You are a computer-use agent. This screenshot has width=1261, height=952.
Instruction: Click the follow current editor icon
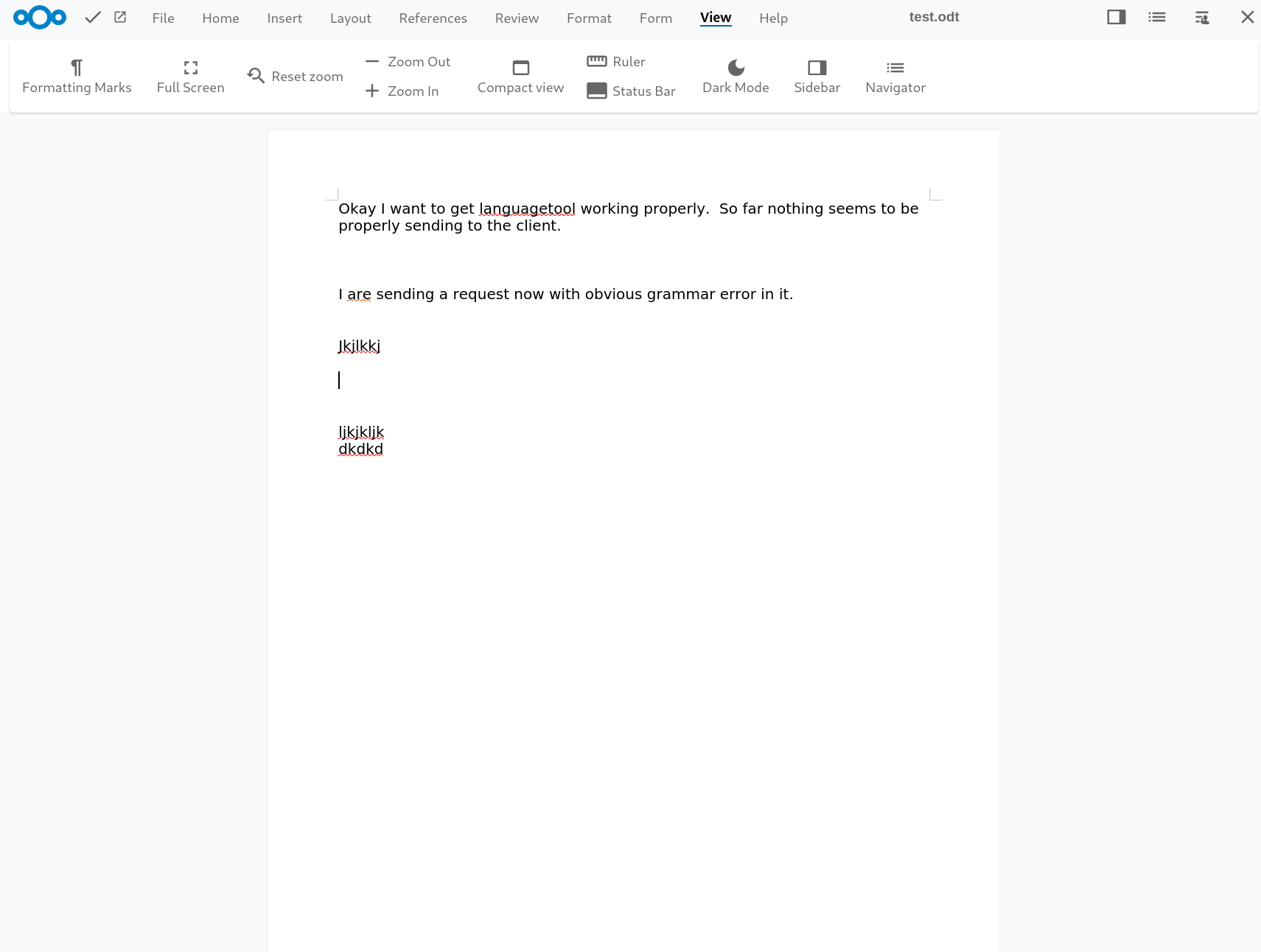pyautogui.click(x=1201, y=16)
